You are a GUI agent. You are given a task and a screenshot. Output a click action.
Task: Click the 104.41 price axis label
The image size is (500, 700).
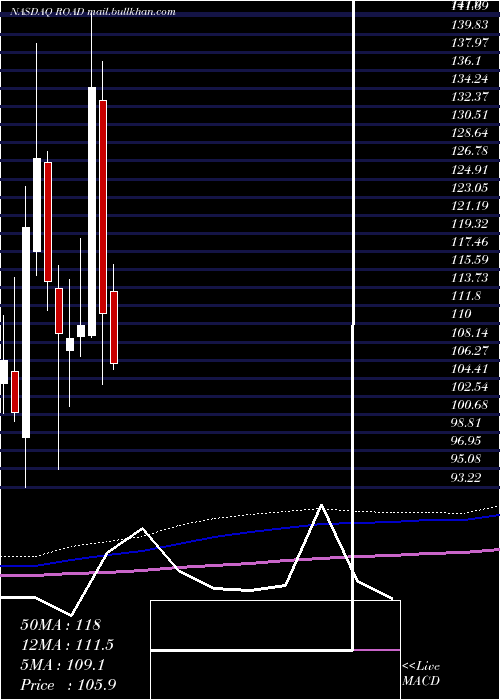tap(470, 369)
